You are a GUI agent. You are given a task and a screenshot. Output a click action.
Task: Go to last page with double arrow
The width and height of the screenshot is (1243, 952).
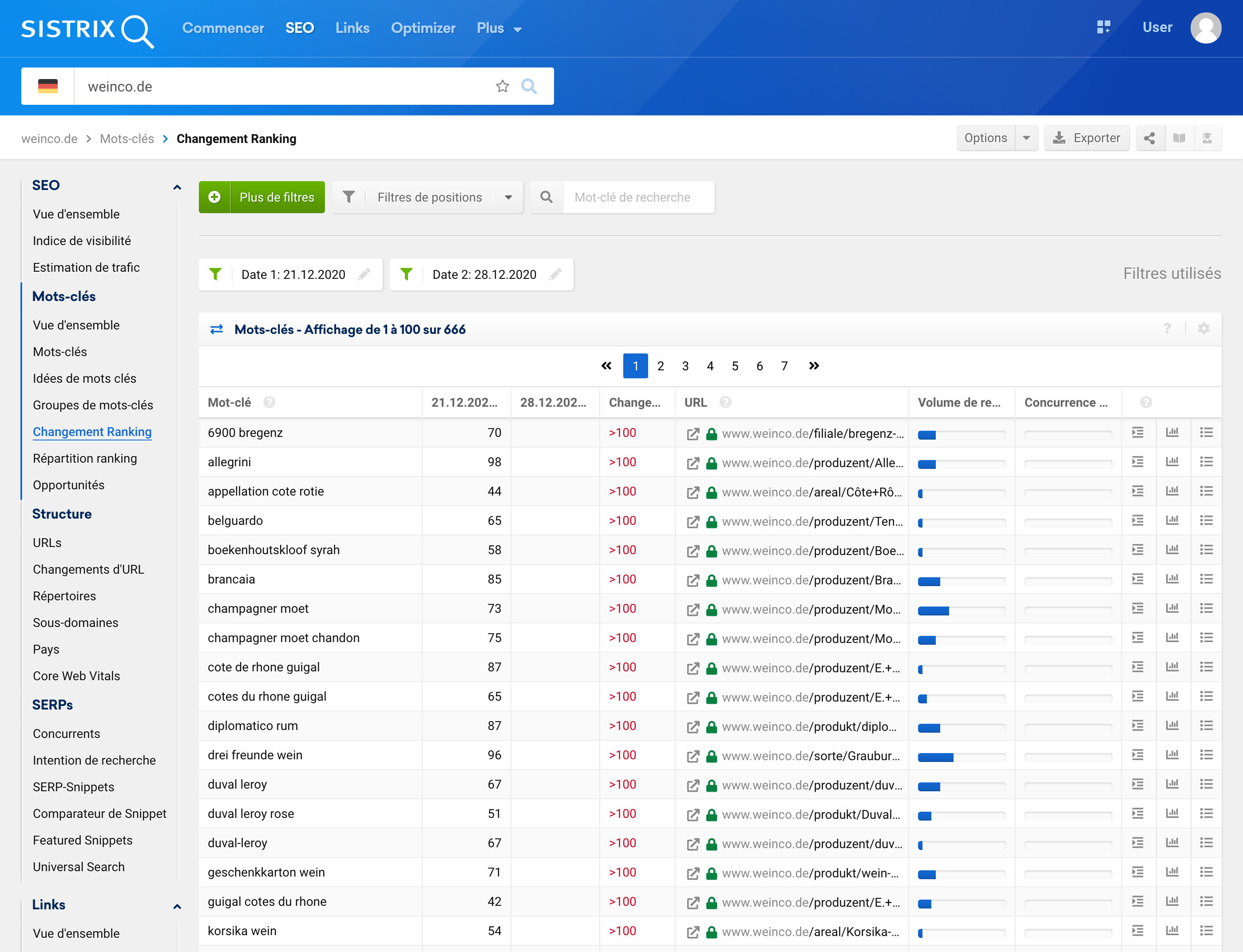tap(814, 365)
